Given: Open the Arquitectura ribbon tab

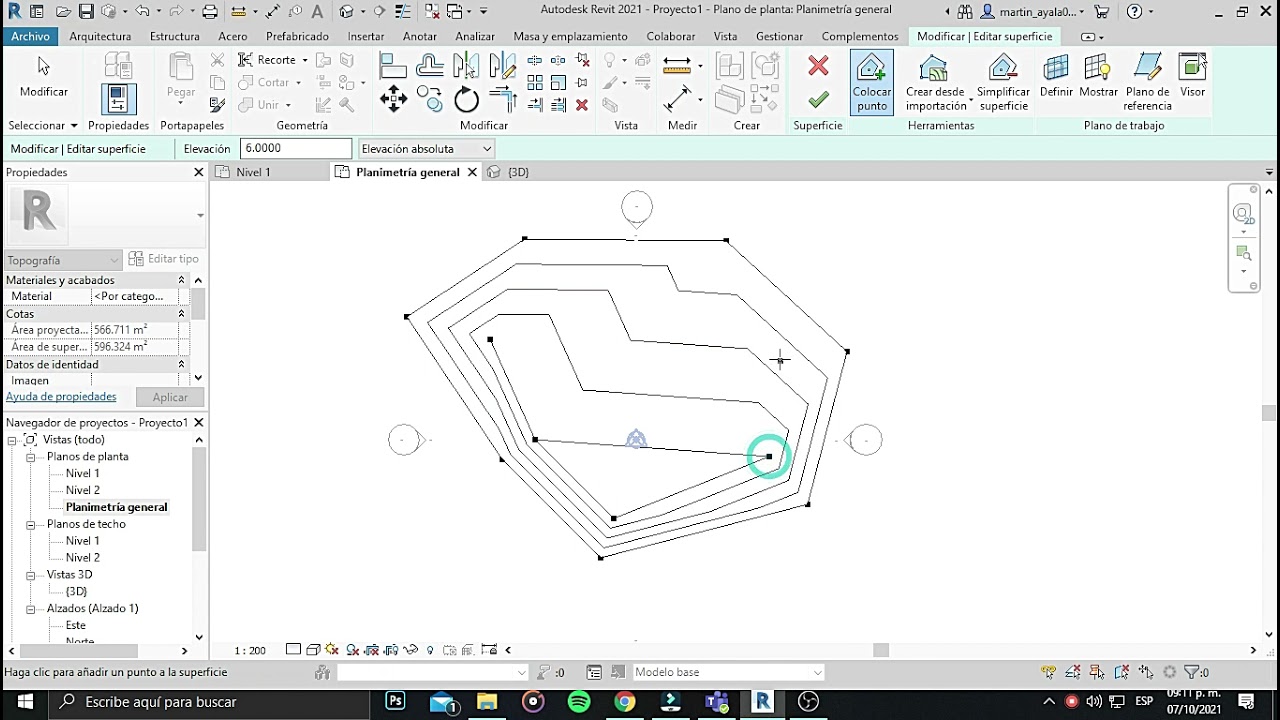Looking at the screenshot, I should [100, 36].
